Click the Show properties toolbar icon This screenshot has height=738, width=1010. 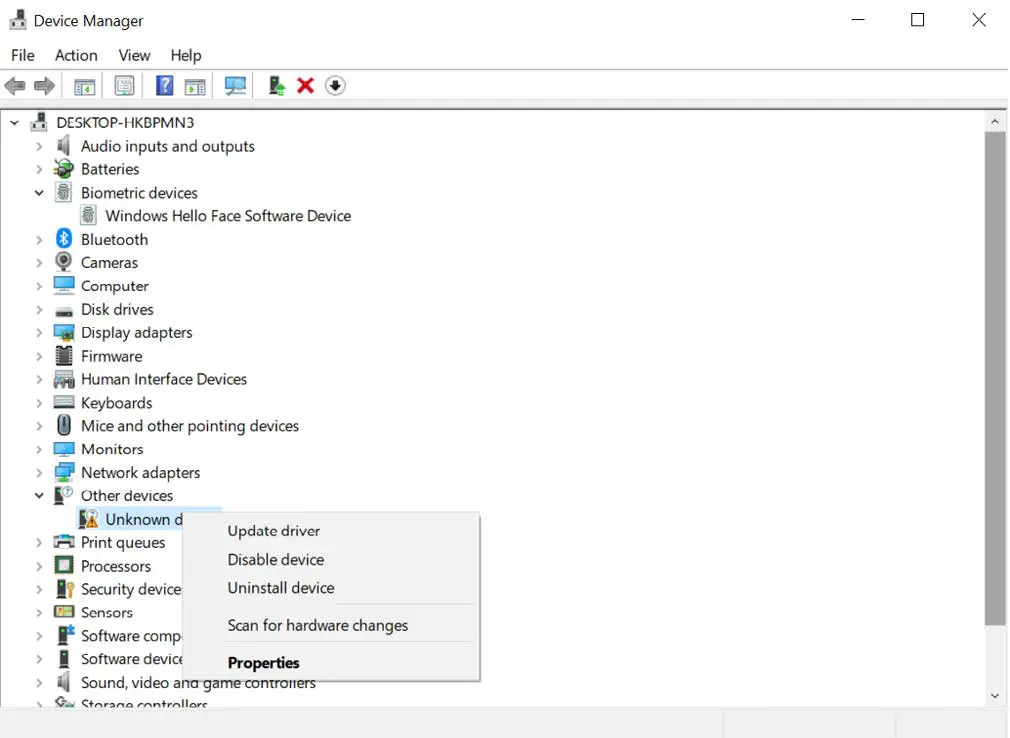[195, 85]
